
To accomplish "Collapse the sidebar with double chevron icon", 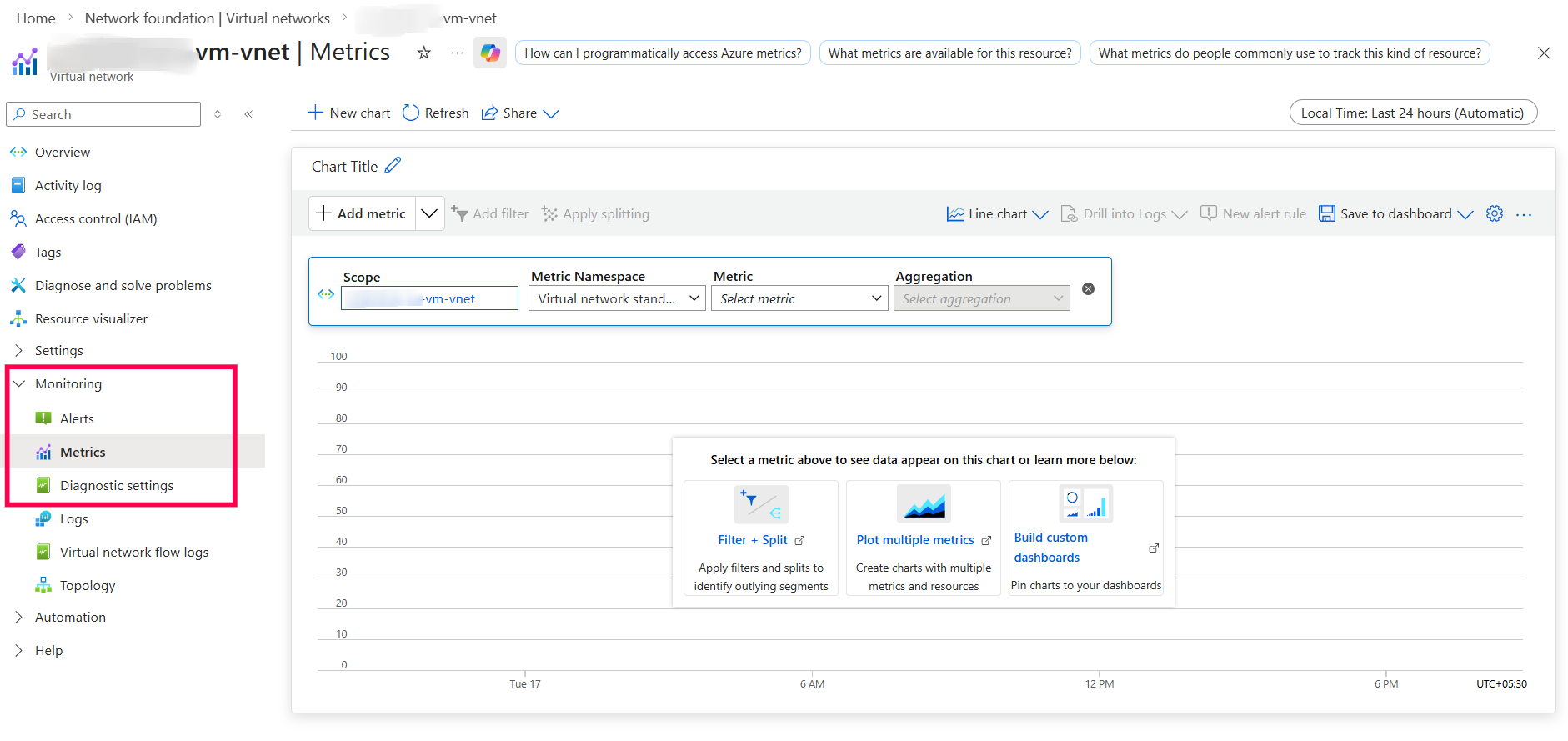I will 248,114.
